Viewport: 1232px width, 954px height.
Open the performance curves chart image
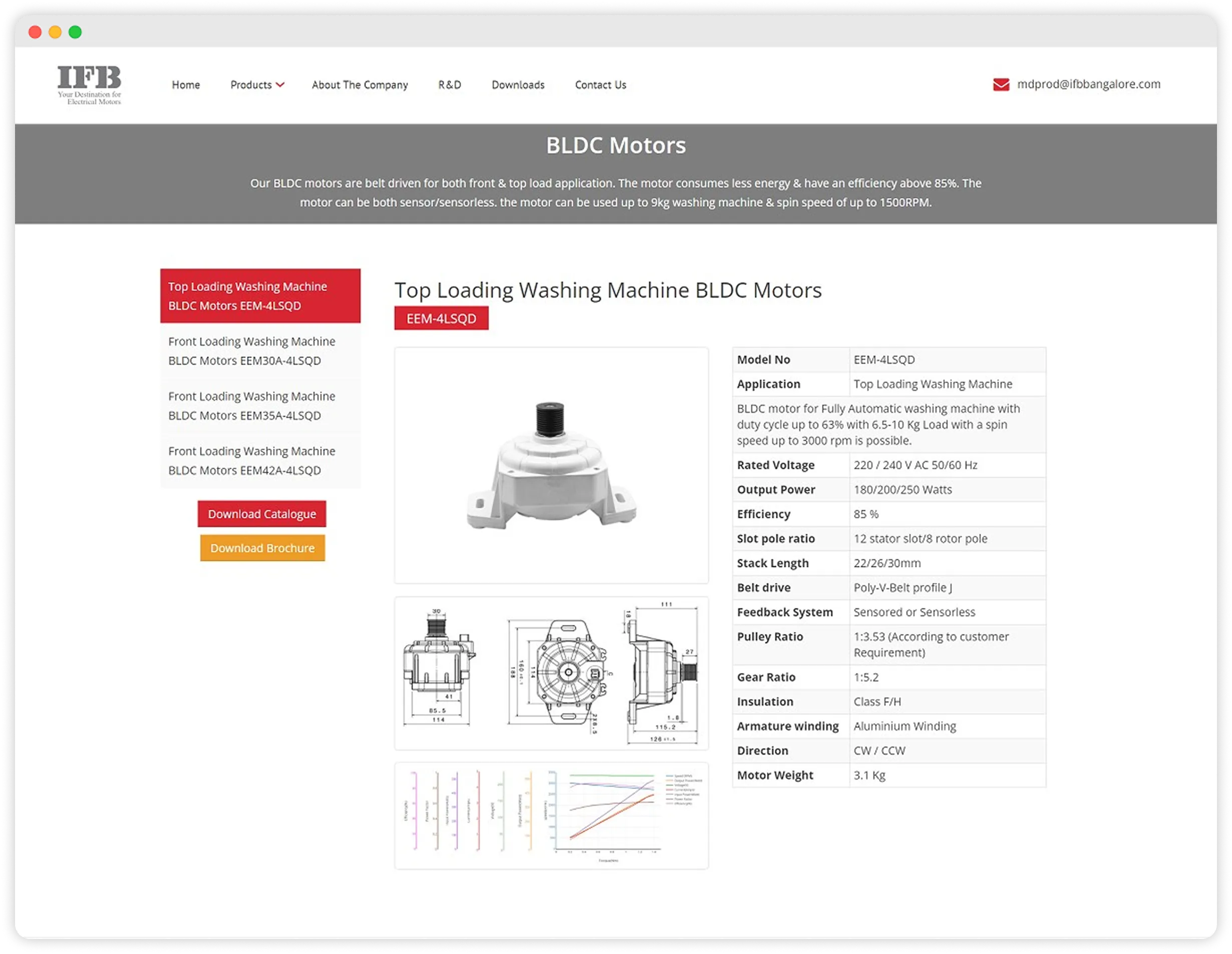(551, 815)
